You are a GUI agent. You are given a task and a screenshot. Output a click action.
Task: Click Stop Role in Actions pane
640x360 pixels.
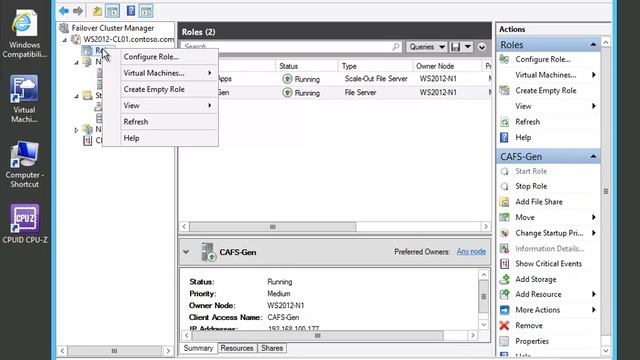pyautogui.click(x=531, y=186)
